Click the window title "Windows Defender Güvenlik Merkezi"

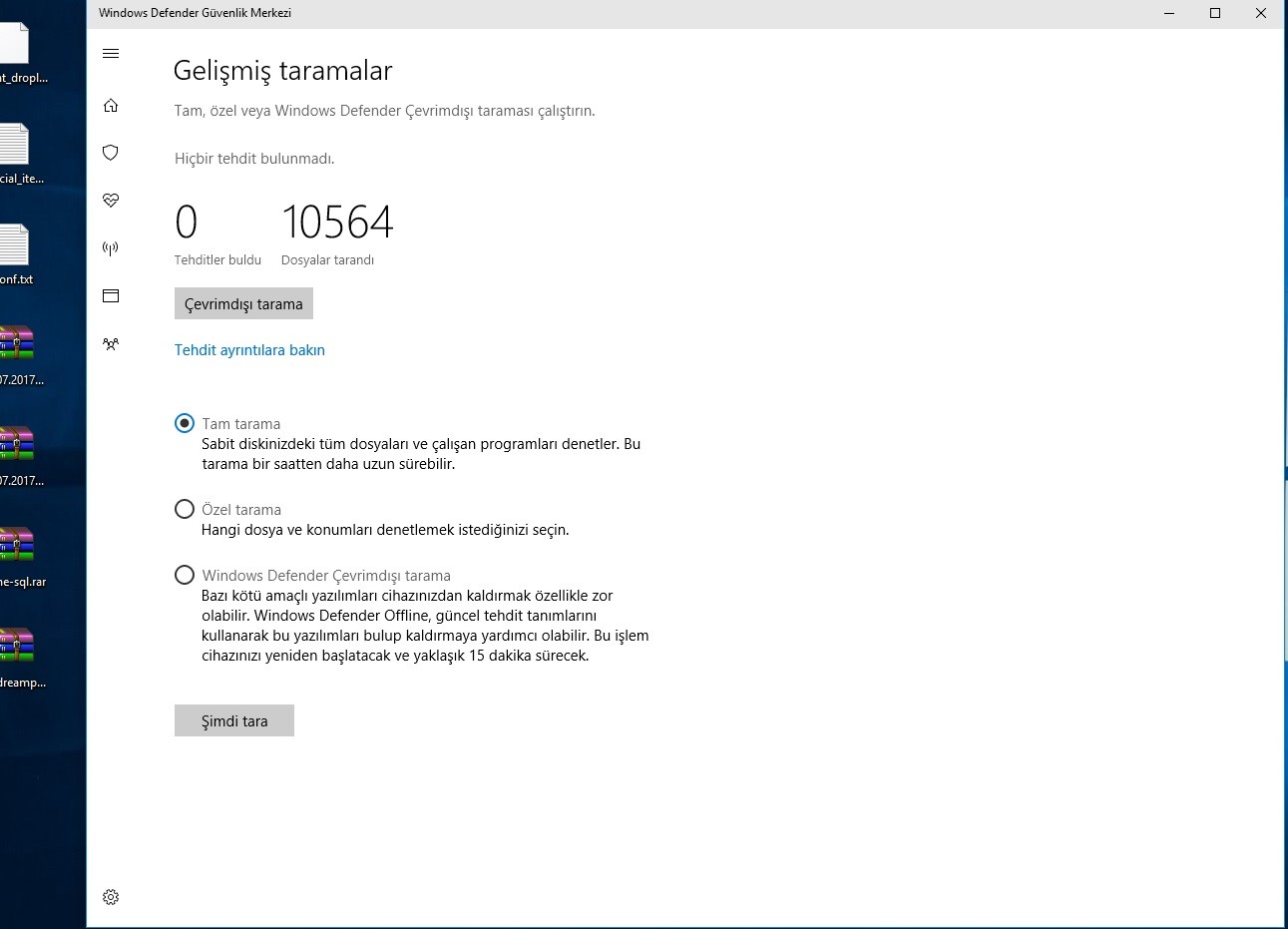[195, 14]
